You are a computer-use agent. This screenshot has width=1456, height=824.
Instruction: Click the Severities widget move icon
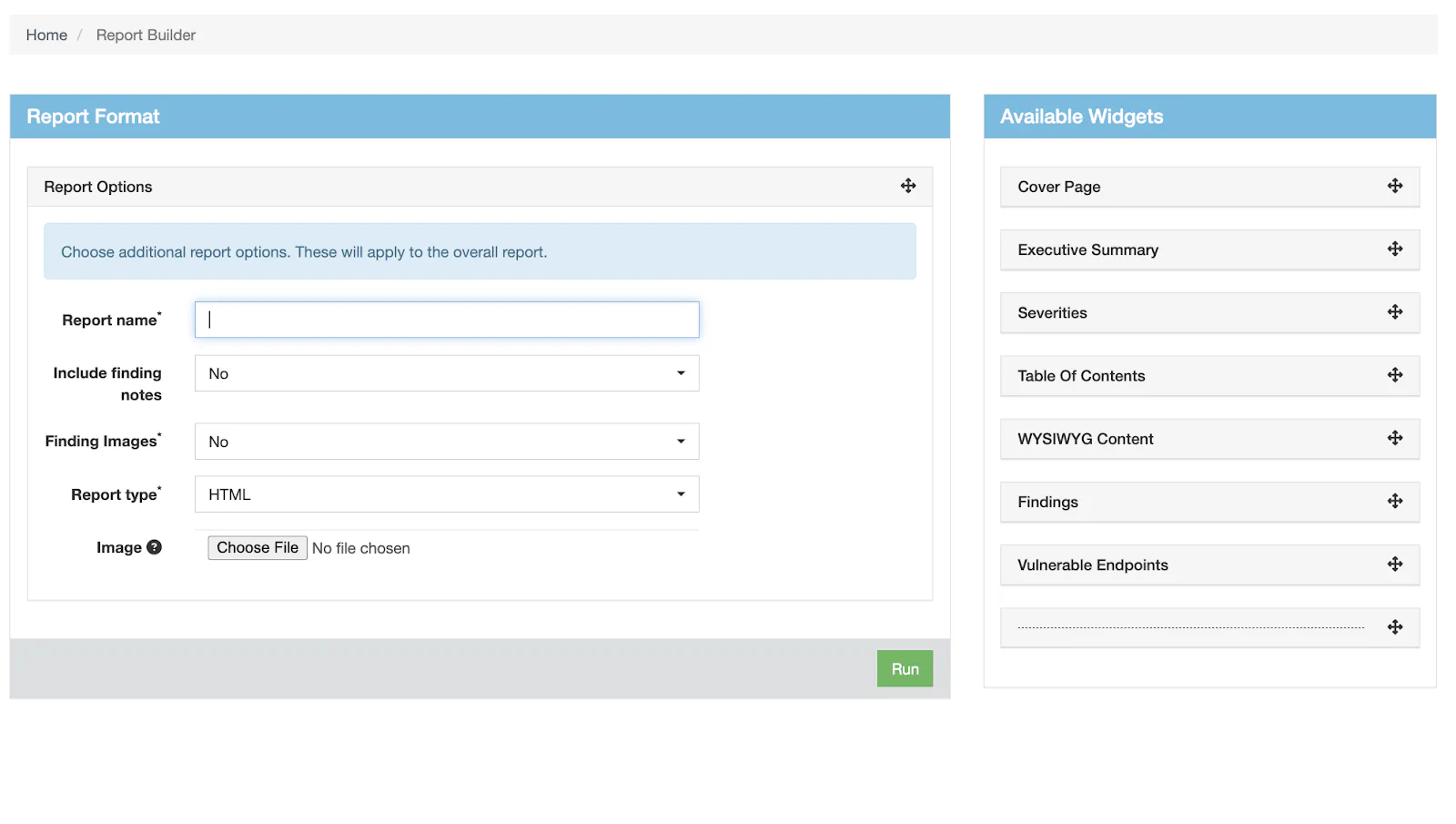[x=1394, y=312]
